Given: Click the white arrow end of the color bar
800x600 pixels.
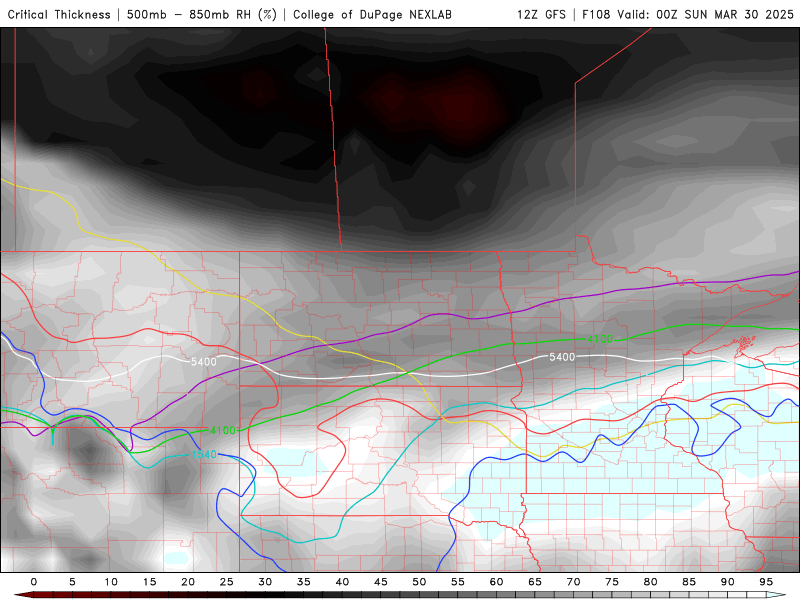Looking at the screenshot, I should click(778, 595).
